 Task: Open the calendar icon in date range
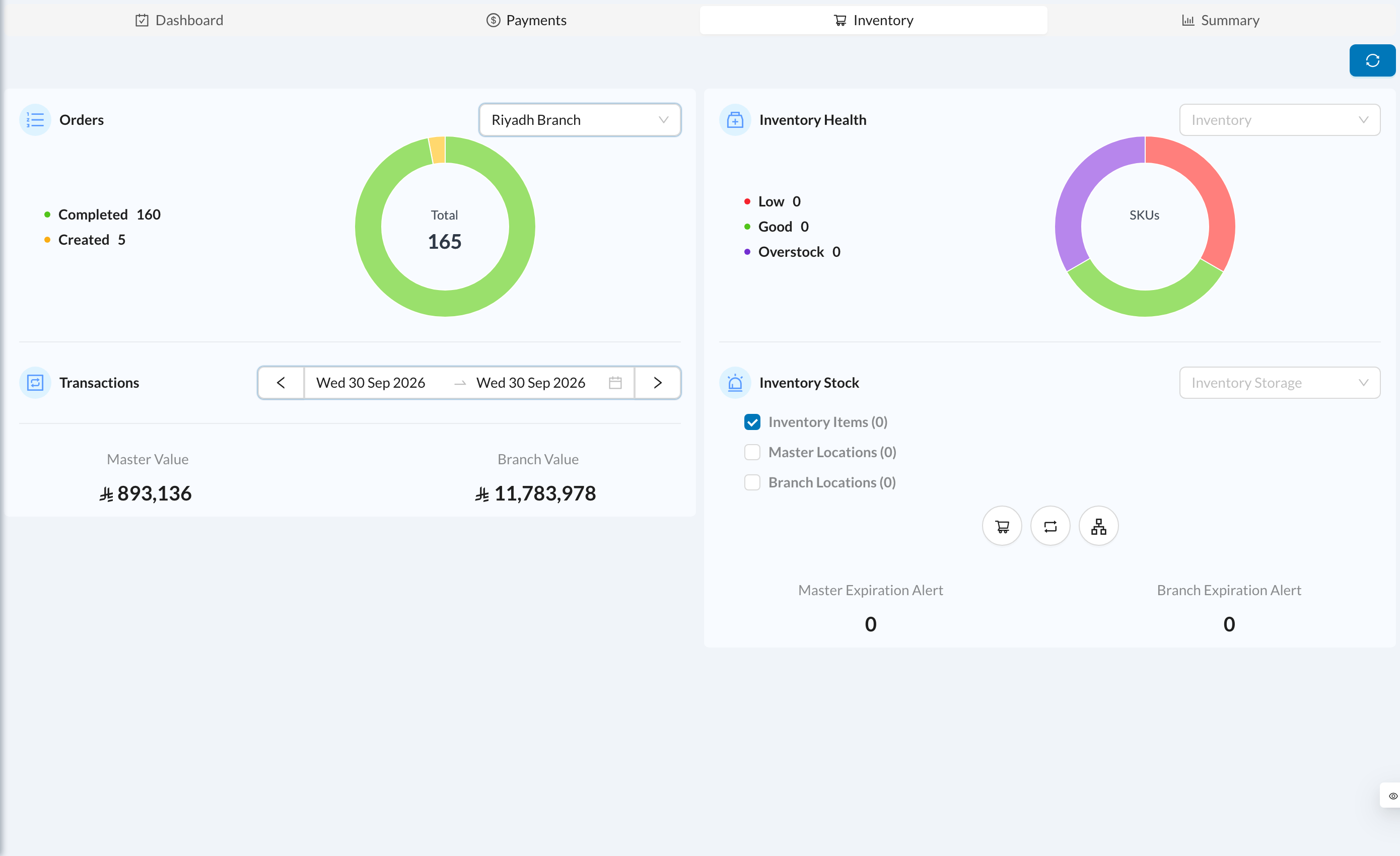615,383
